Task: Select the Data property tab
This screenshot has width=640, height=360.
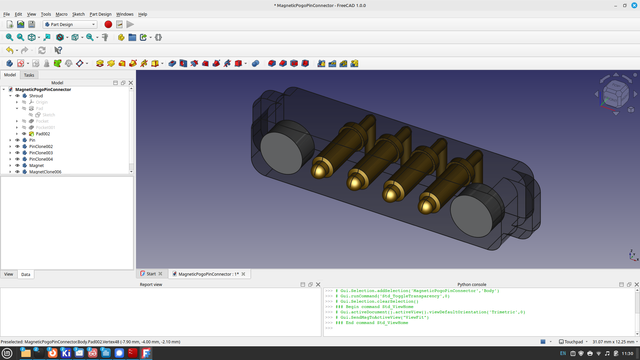Action: pyautogui.click(x=25, y=274)
